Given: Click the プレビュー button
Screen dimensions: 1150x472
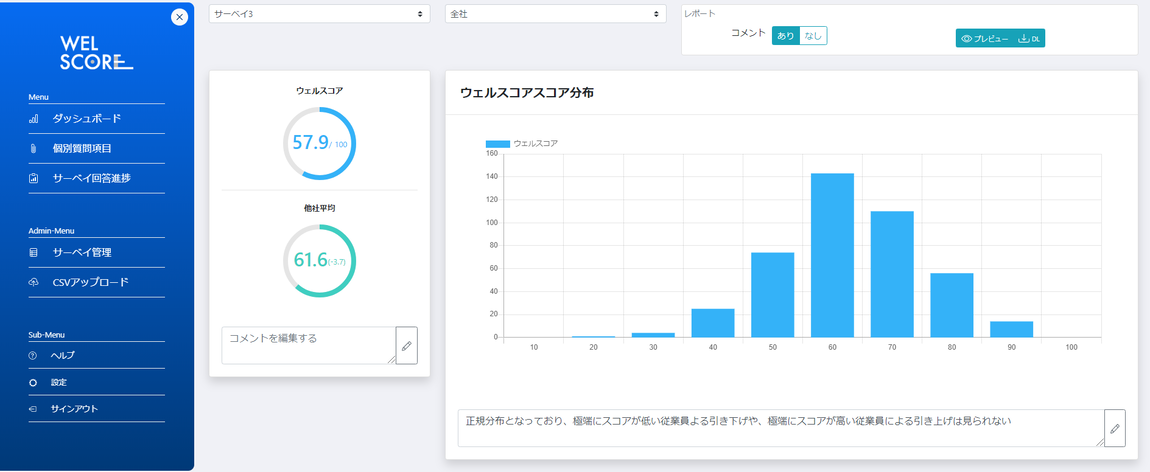Looking at the screenshot, I should coord(984,39).
